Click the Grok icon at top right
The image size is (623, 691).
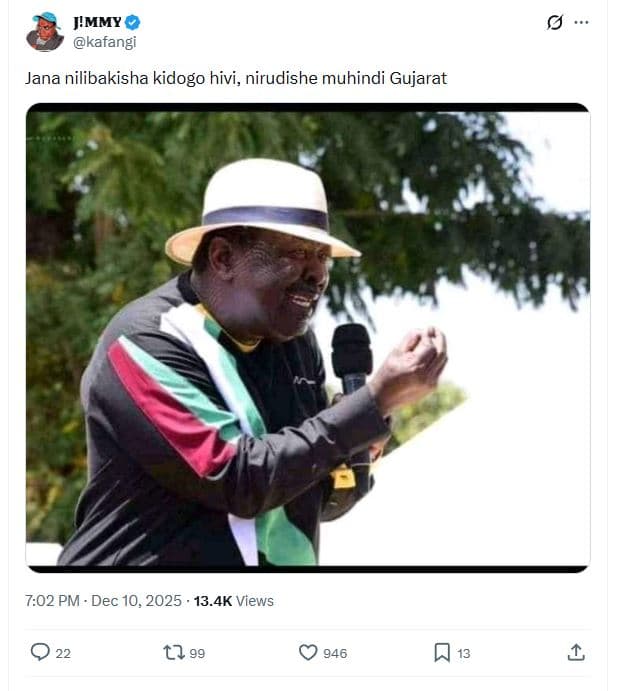(x=555, y=22)
